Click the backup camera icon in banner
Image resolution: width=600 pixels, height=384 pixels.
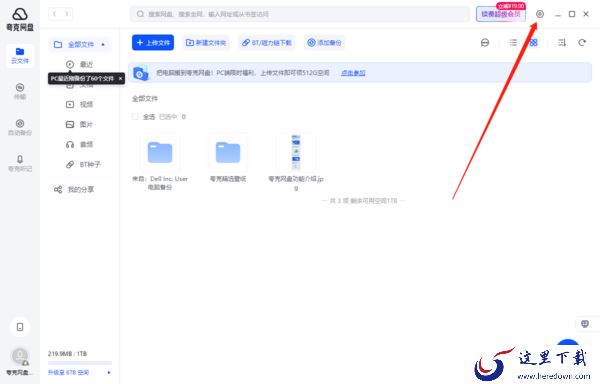pos(140,73)
